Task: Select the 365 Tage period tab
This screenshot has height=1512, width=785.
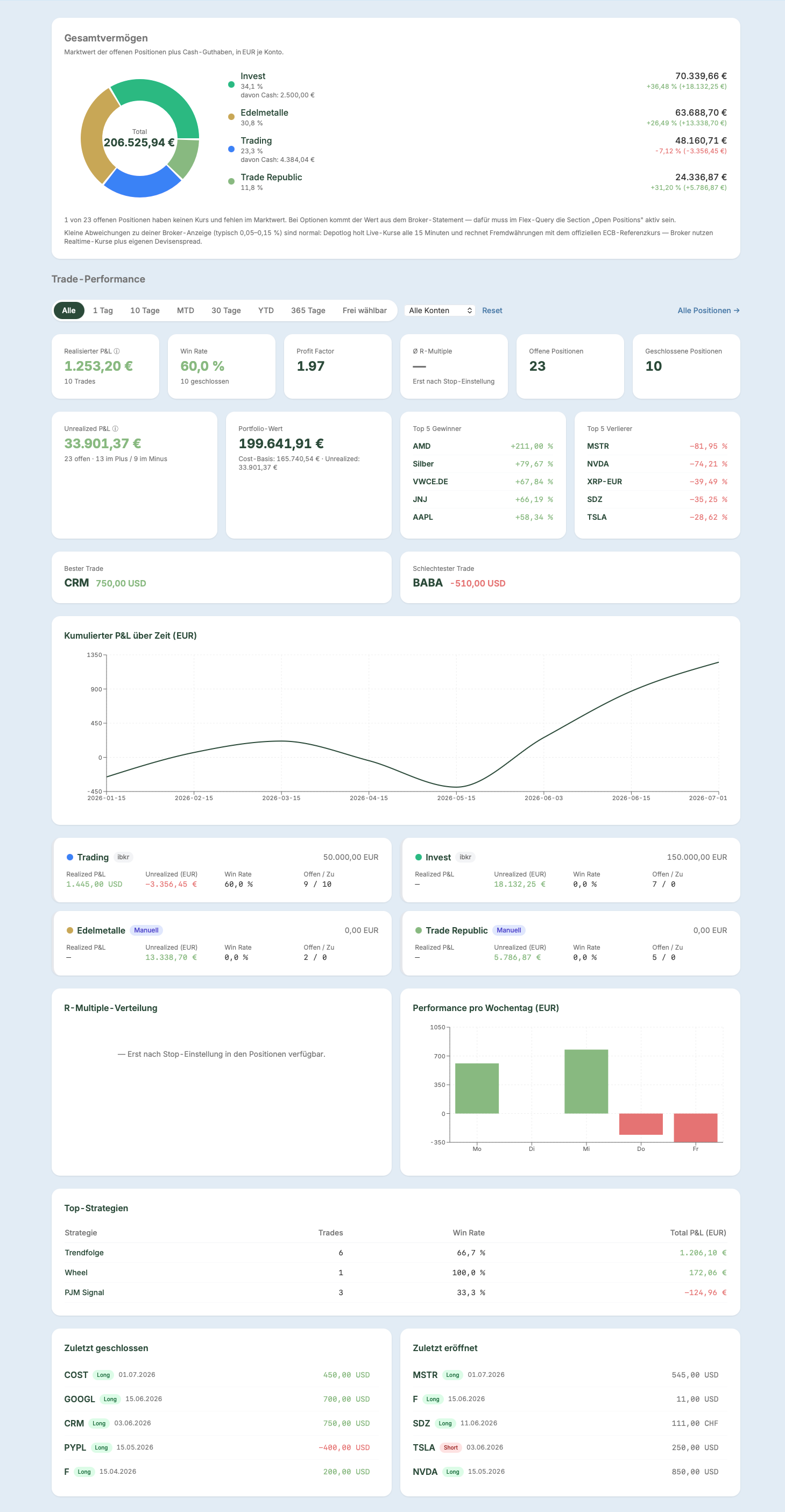Action: 308,310
